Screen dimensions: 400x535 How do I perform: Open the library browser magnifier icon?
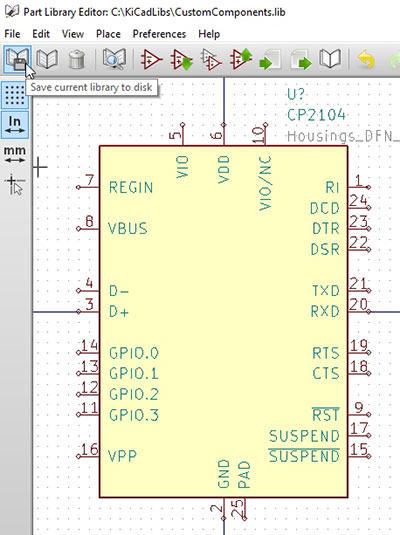coord(114,59)
